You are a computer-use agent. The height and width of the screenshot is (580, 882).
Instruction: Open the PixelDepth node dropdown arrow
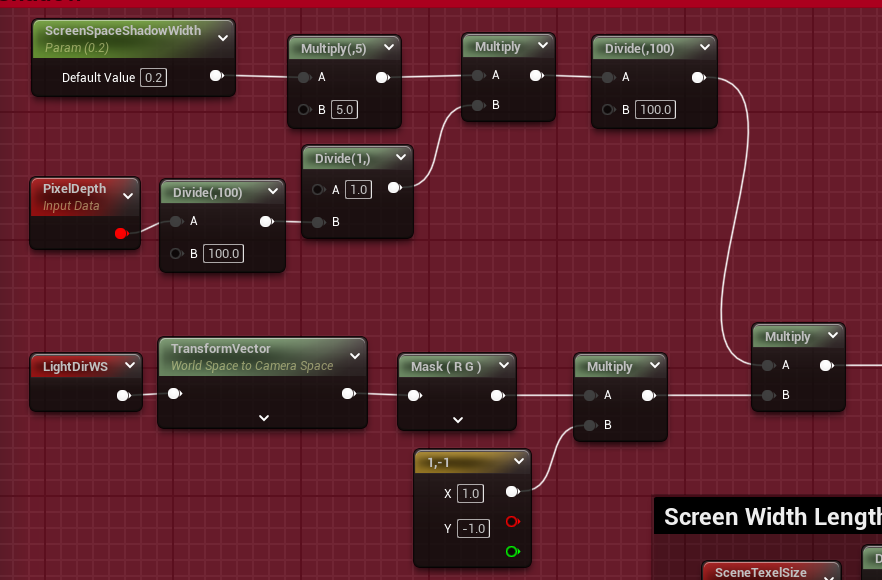128,196
